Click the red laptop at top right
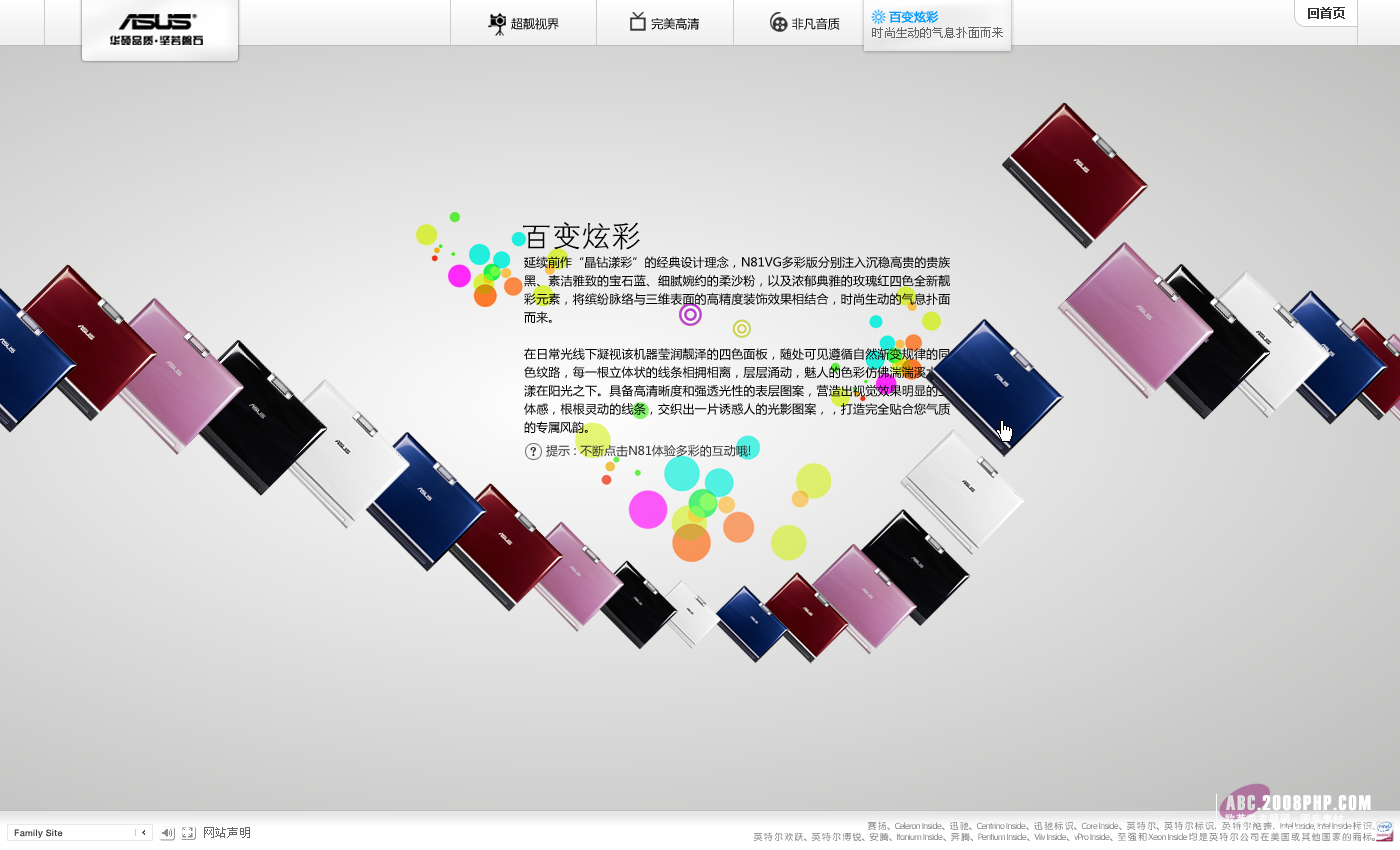1400x850 pixels. pyautogui.click(x=1078, y=172)
